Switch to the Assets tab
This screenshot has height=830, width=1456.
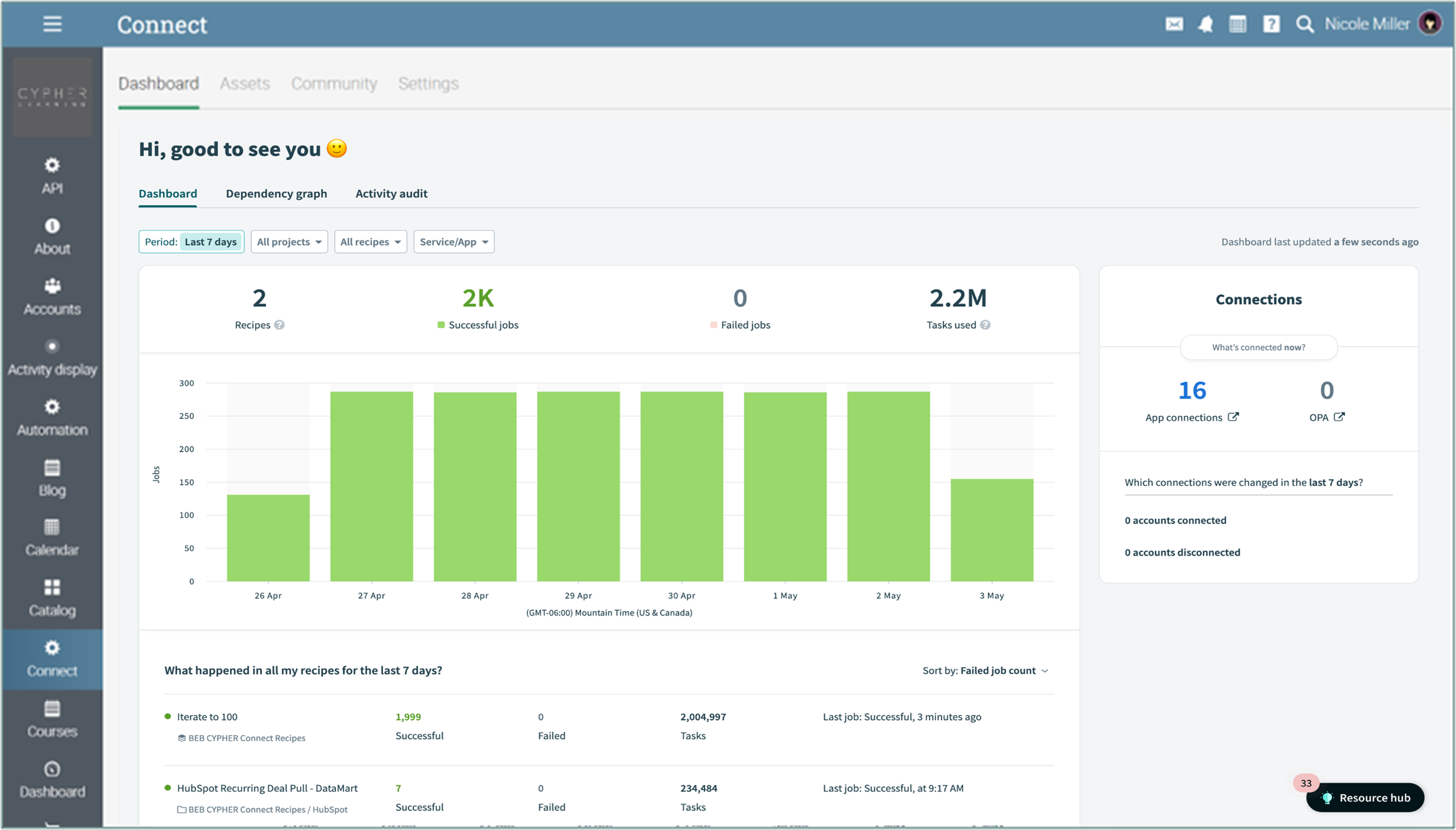pos(244,83)
